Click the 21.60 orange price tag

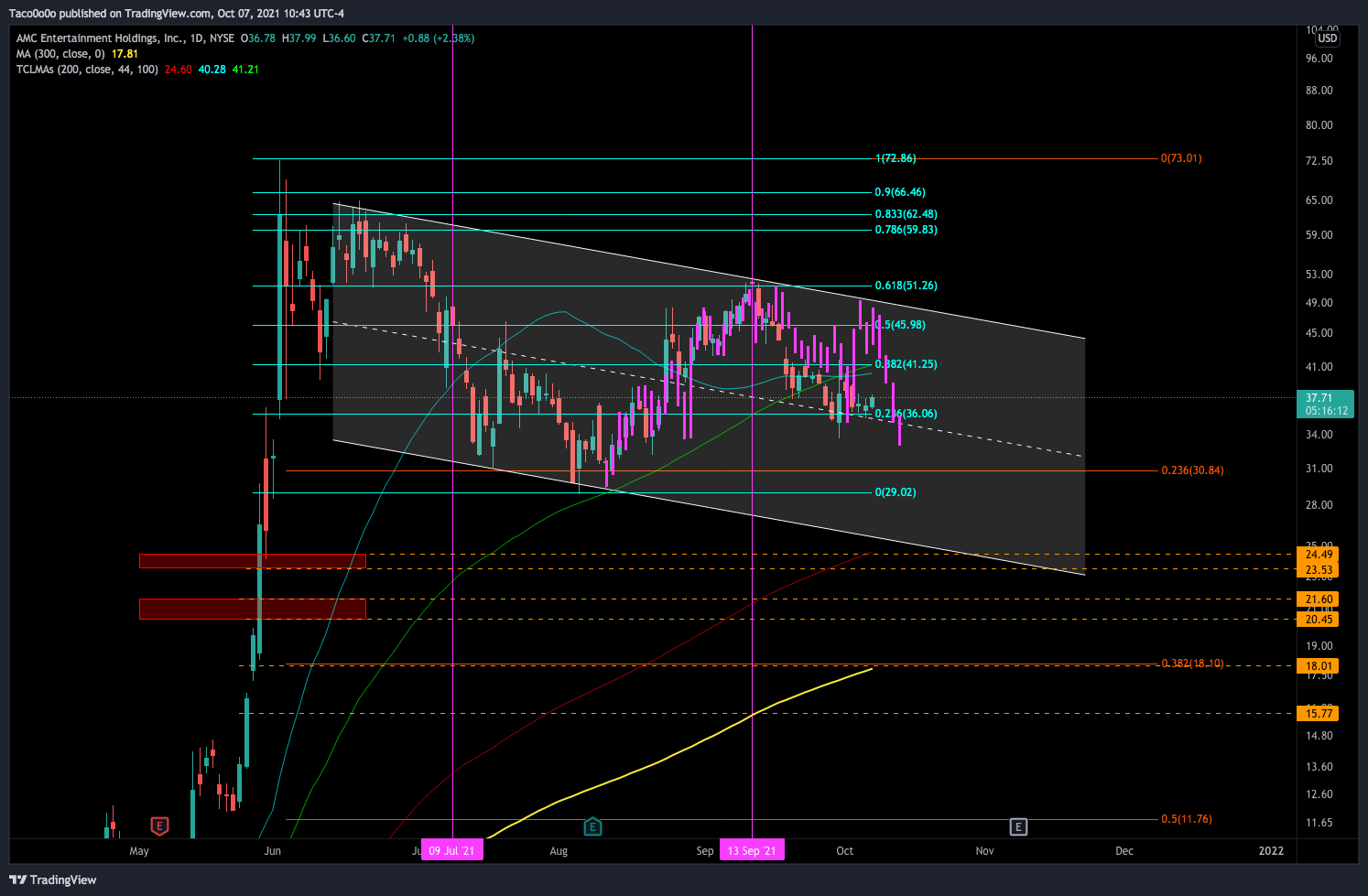pos(1319,599)
